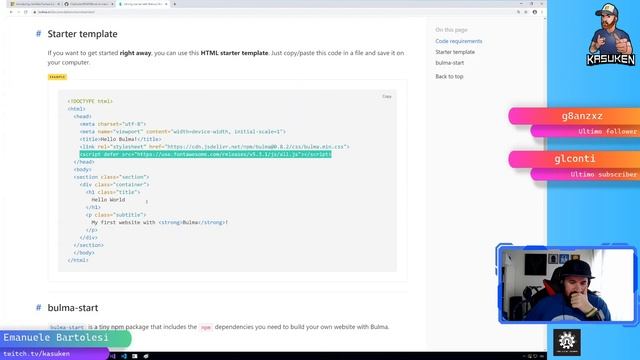The height and width of the screenshot is (360, 640).
Task: Click the browser forward arrow
Action: [18, 12]
